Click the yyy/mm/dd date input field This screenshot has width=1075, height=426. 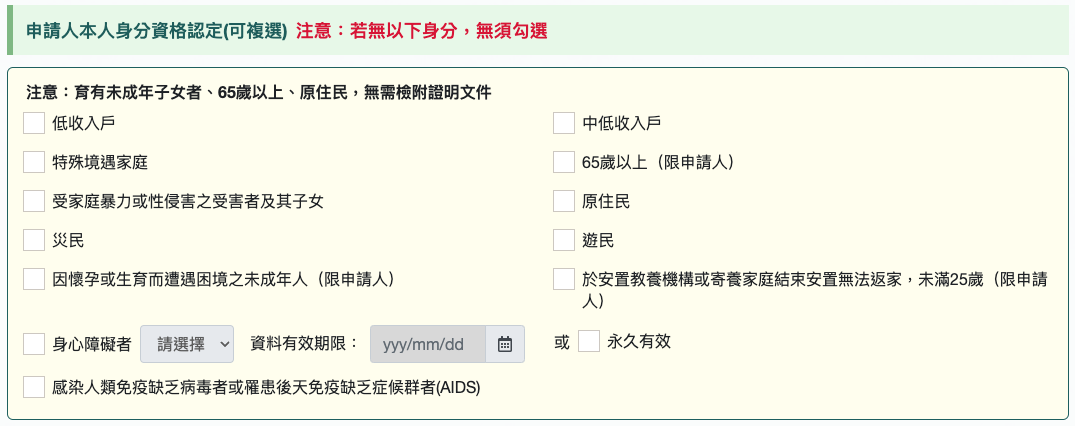(428, 344)
